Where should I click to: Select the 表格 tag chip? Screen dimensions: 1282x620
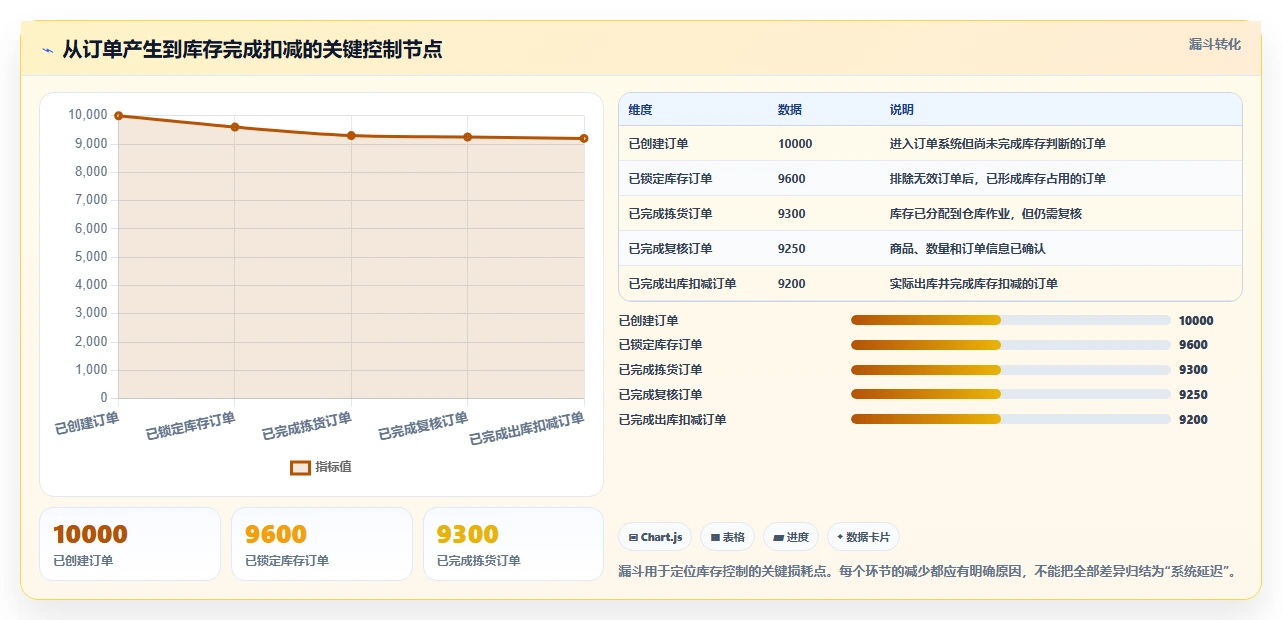click(727, 537)
